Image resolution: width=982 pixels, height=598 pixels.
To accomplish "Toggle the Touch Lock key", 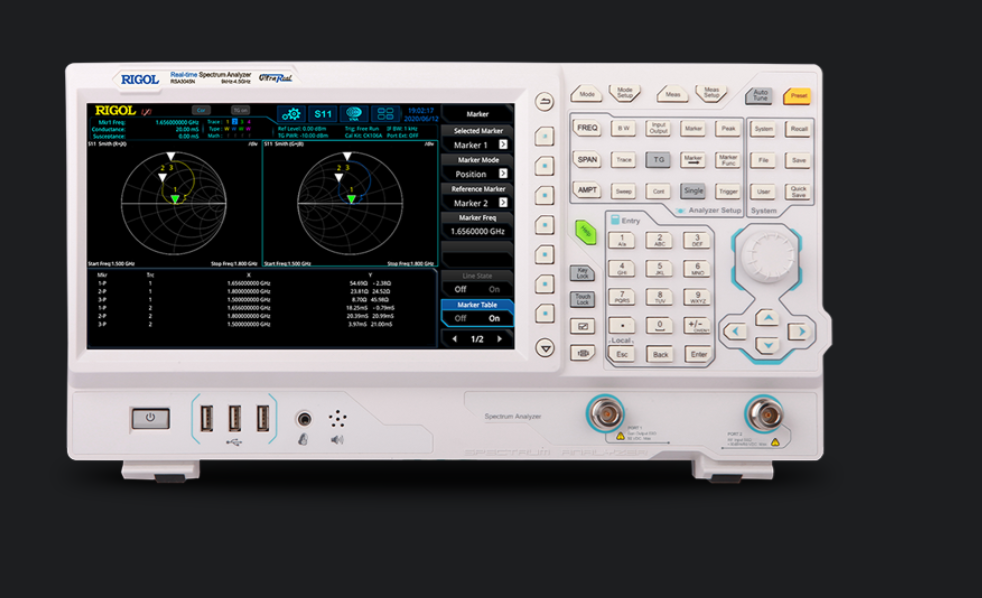I will pyautogui.click(x=582, y=299).
